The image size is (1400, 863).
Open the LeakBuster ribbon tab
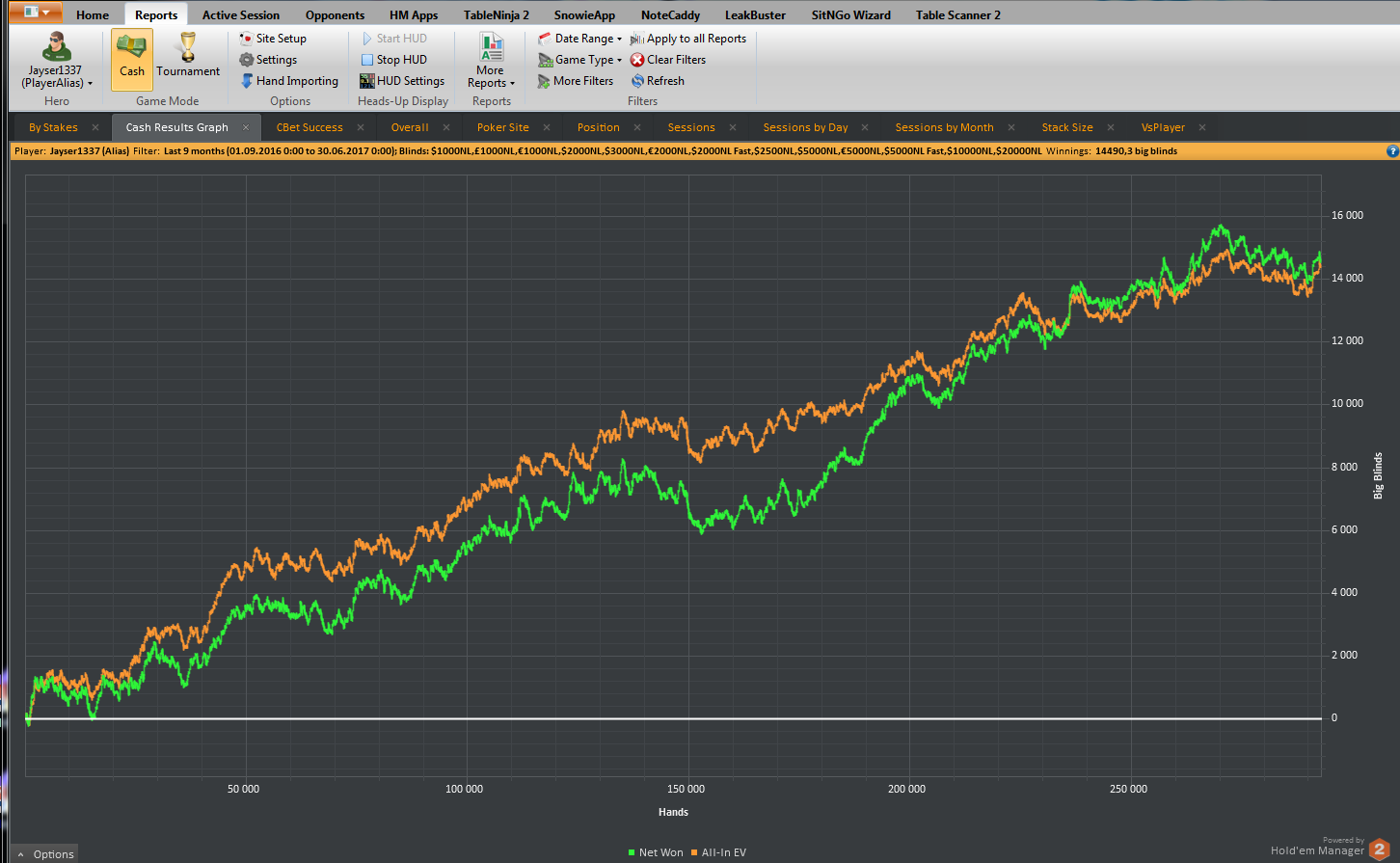click(x=753, y=14)
